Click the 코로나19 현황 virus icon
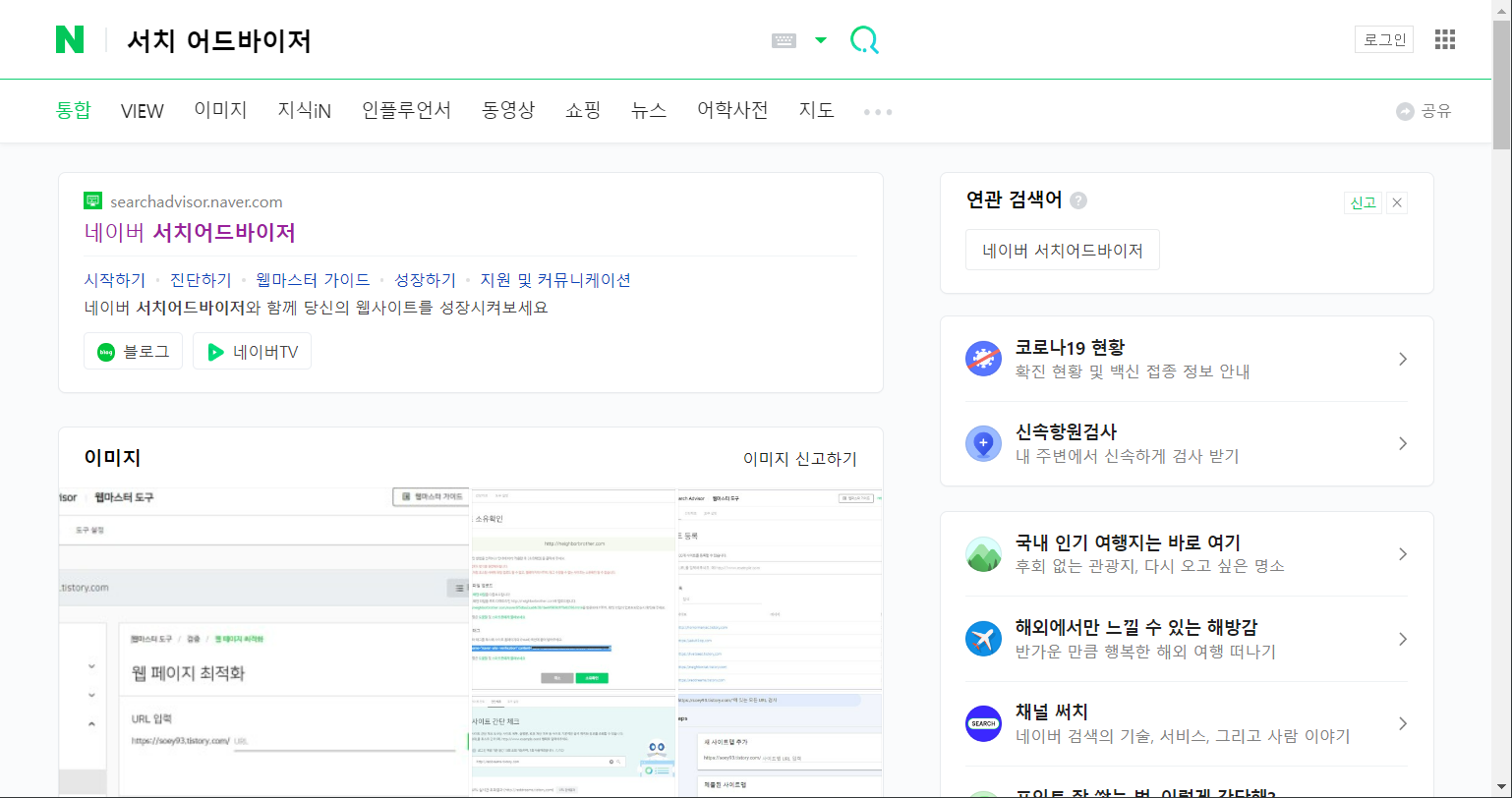This screenshot has height=798, width=1512. point(983,359)
